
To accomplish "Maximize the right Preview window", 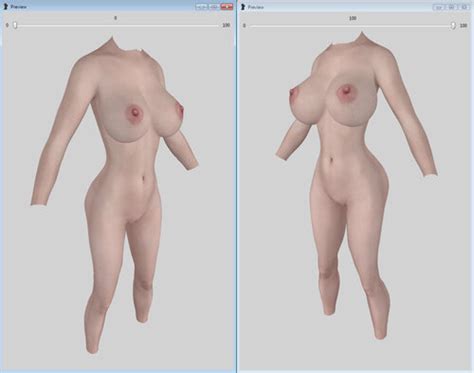I will (452, 7).
